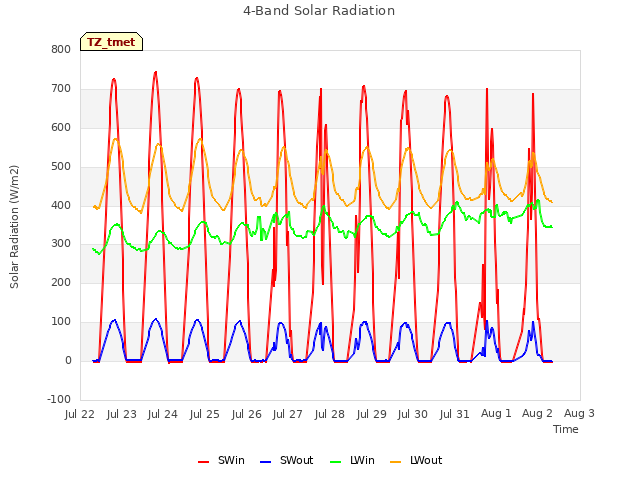Click the 'Aug 1' x-axis tick label
The image size is (640, 480).
click(496, 413)
